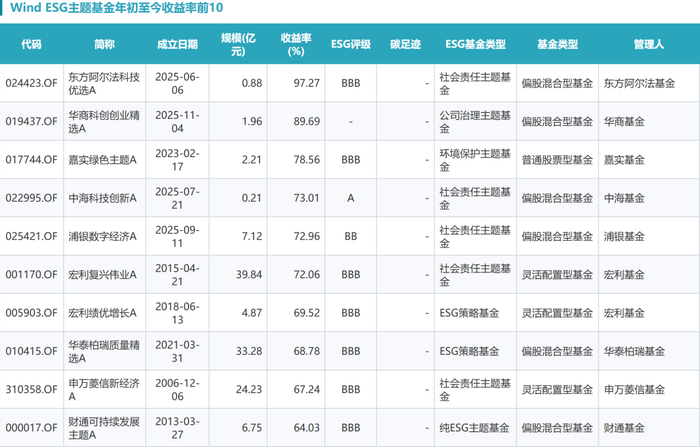
Task: Click ESG rating BB for 浦银数字经济A
Action: 351,236
